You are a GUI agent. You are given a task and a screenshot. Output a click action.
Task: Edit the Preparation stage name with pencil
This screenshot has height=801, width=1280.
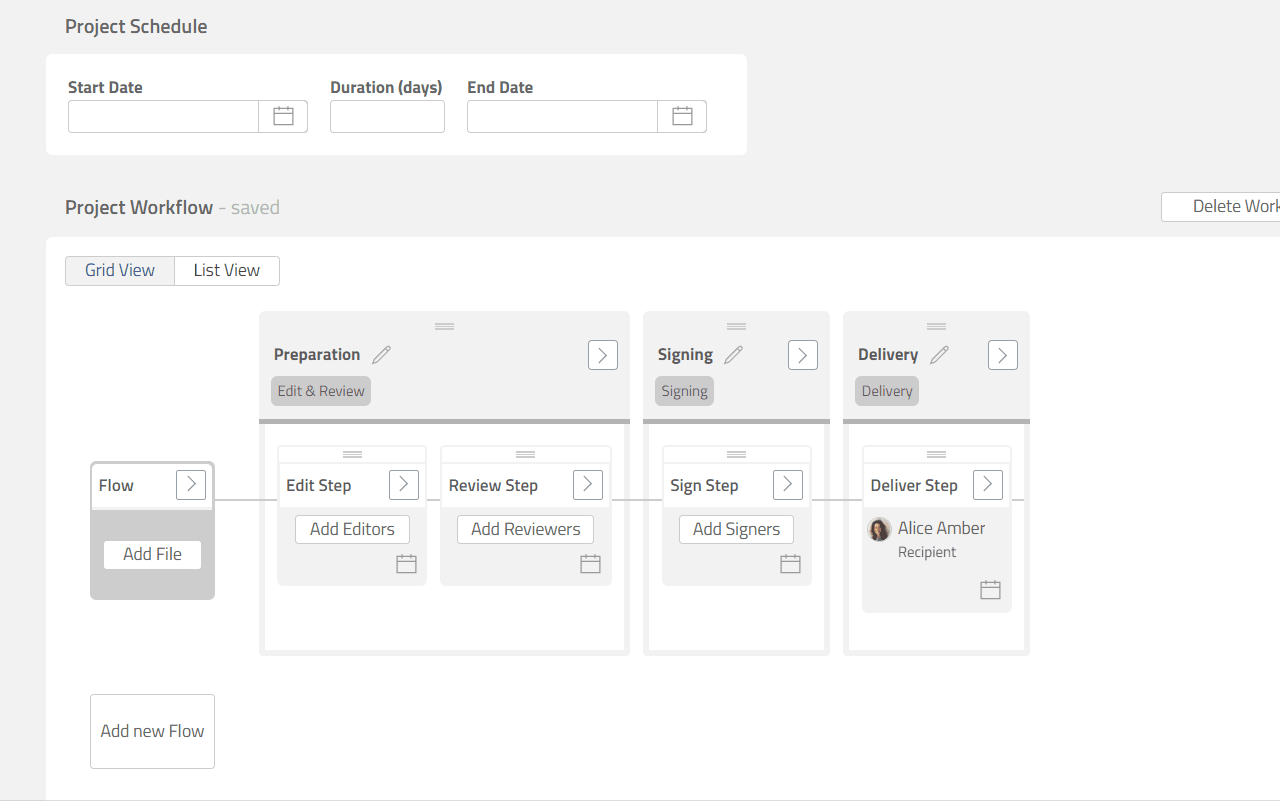381,355
